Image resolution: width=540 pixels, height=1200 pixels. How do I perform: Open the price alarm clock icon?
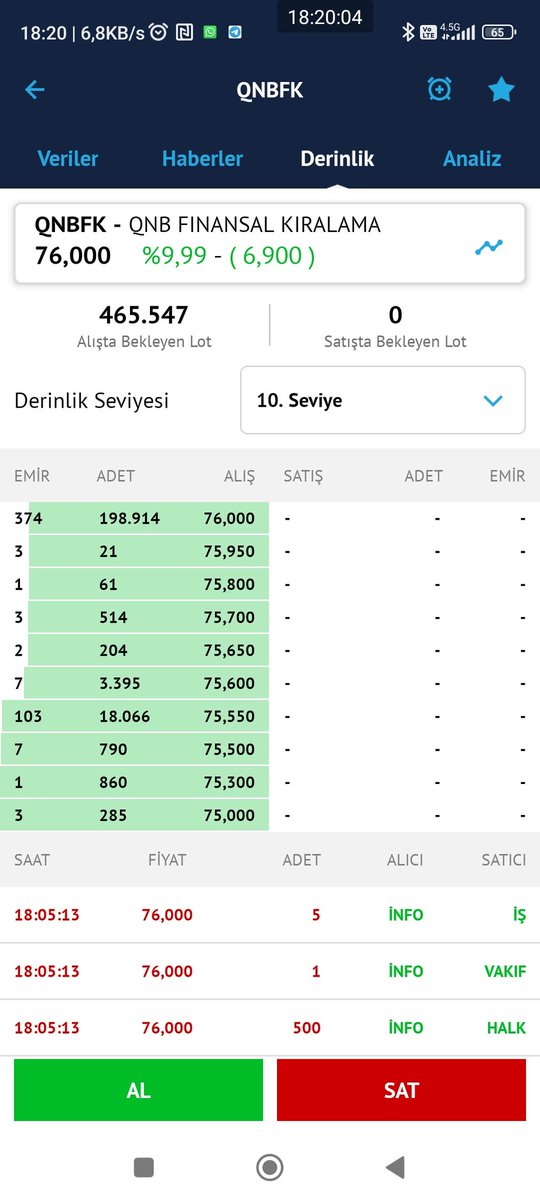[438, 90]
